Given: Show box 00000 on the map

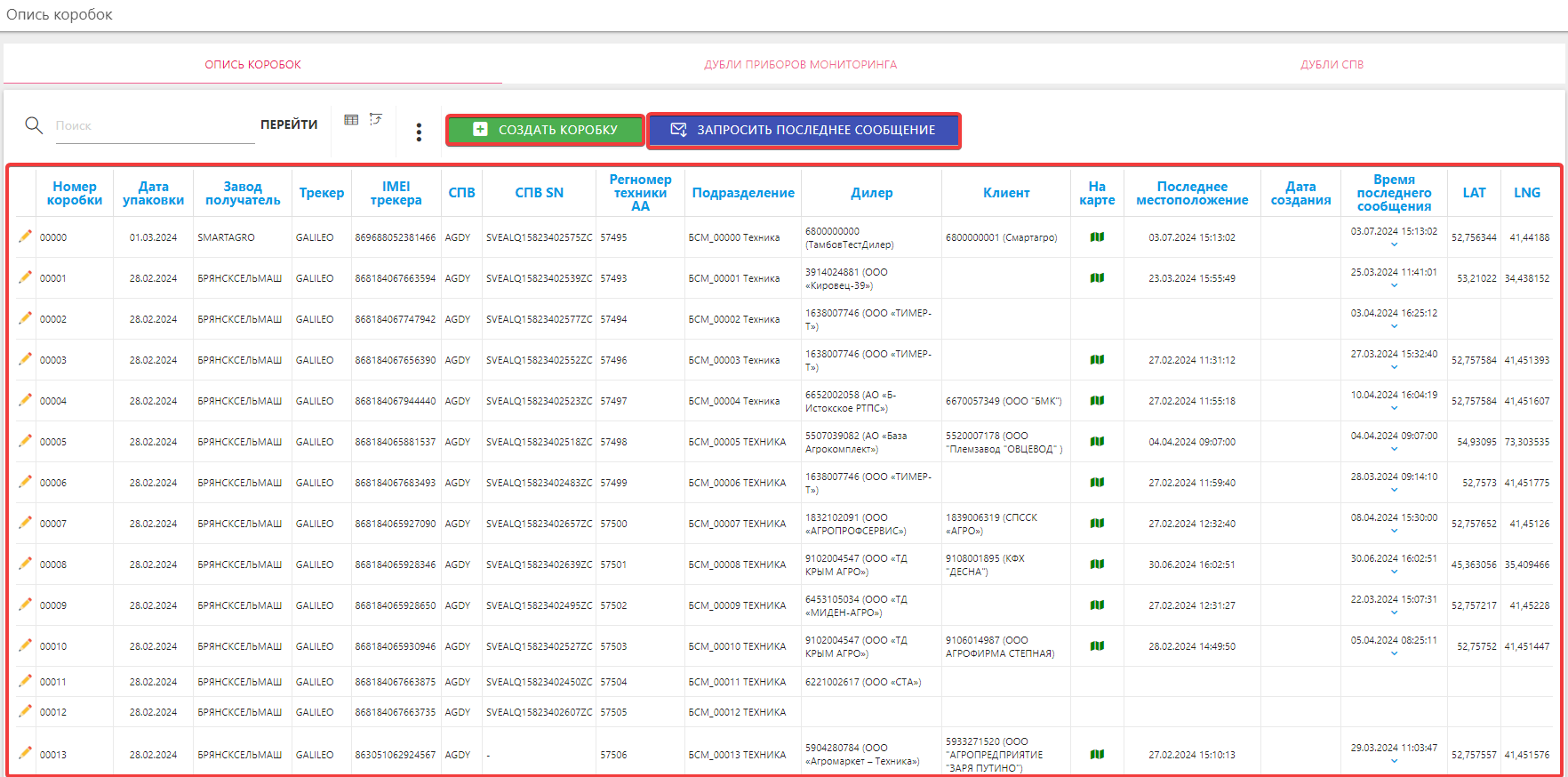Looking at the screenshot, I should pyautogui.click(x=1097, y=237).
